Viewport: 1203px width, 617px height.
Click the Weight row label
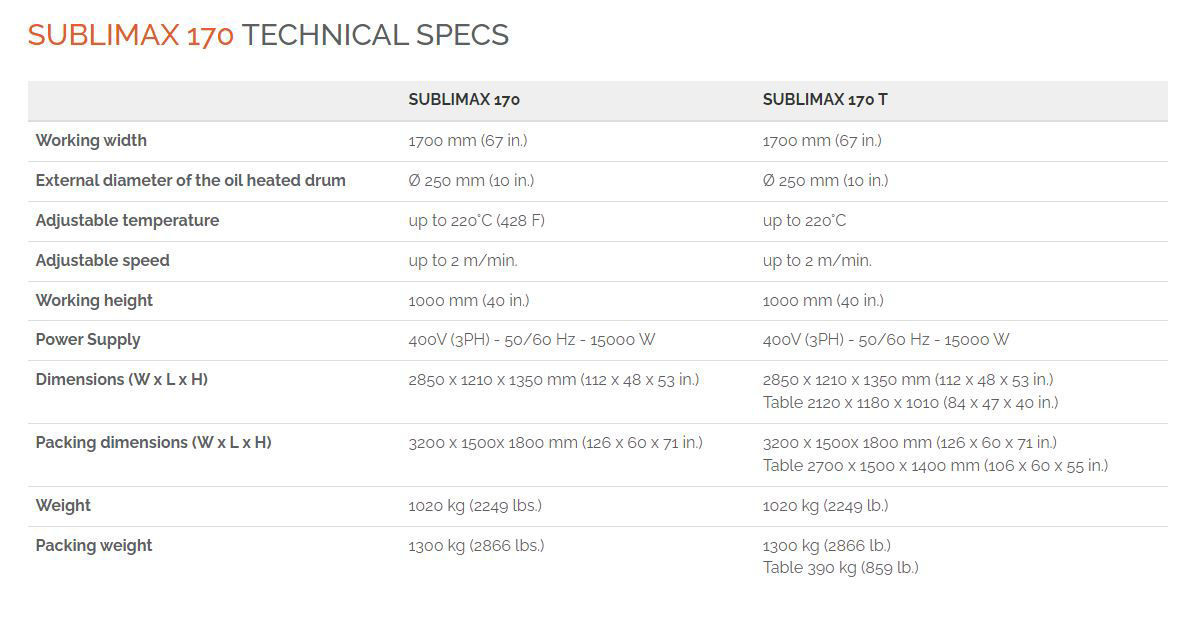63,506
